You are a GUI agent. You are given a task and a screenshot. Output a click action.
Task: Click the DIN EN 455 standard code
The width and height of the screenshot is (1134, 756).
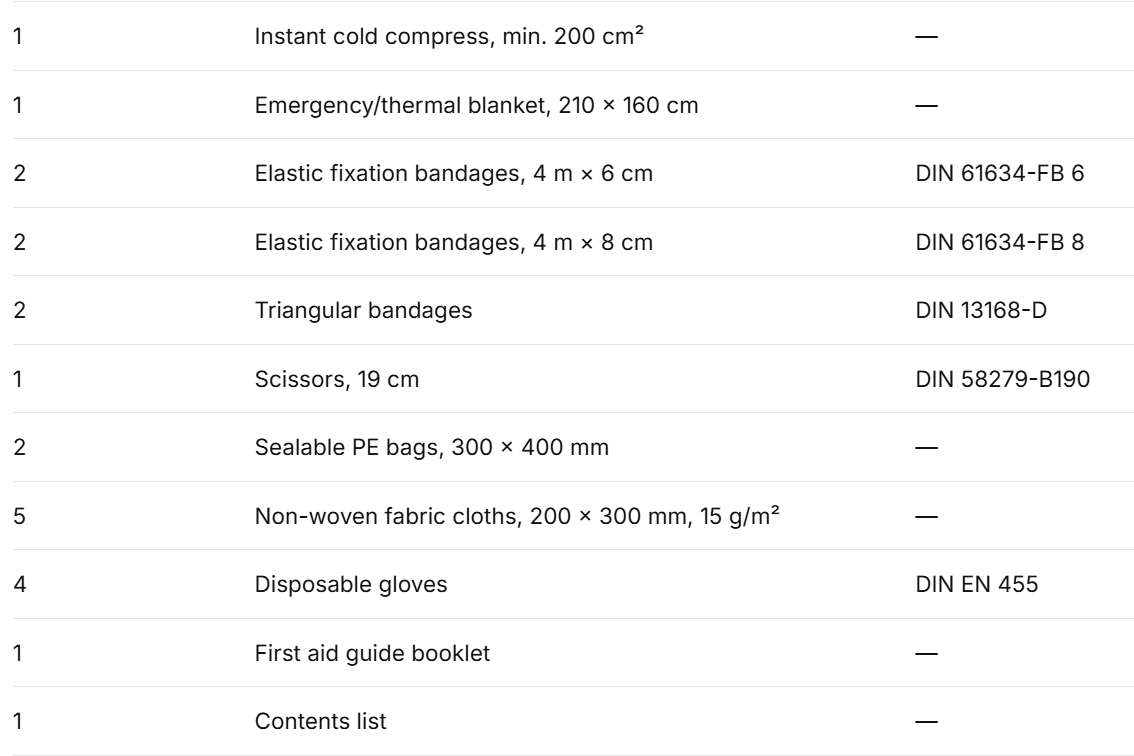(976, 584)
